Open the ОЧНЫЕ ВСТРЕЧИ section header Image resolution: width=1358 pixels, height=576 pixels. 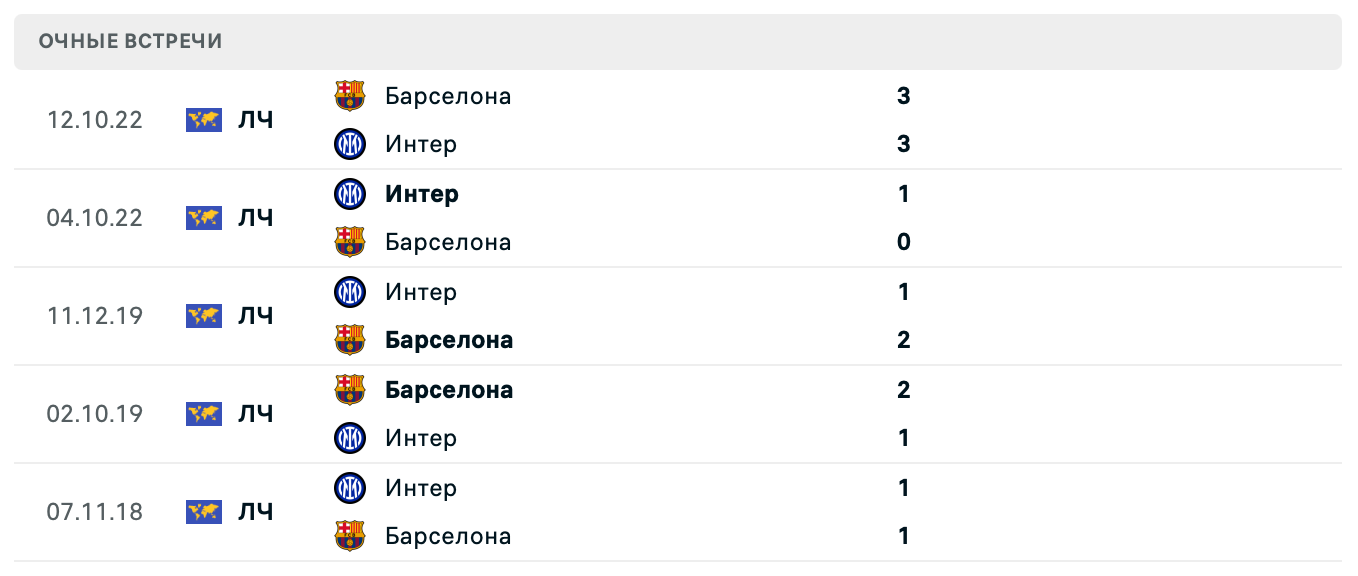(x=130, y=42)
